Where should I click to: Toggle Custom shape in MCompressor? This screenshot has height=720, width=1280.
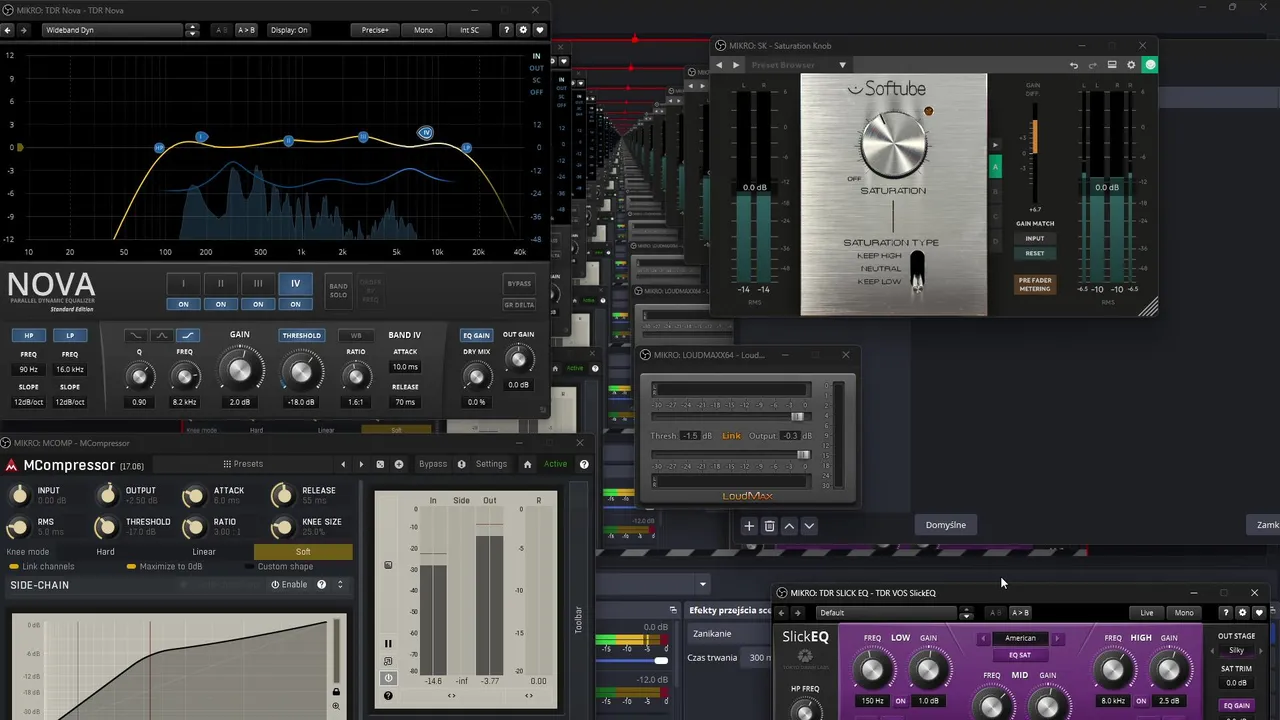pos(279,566)
